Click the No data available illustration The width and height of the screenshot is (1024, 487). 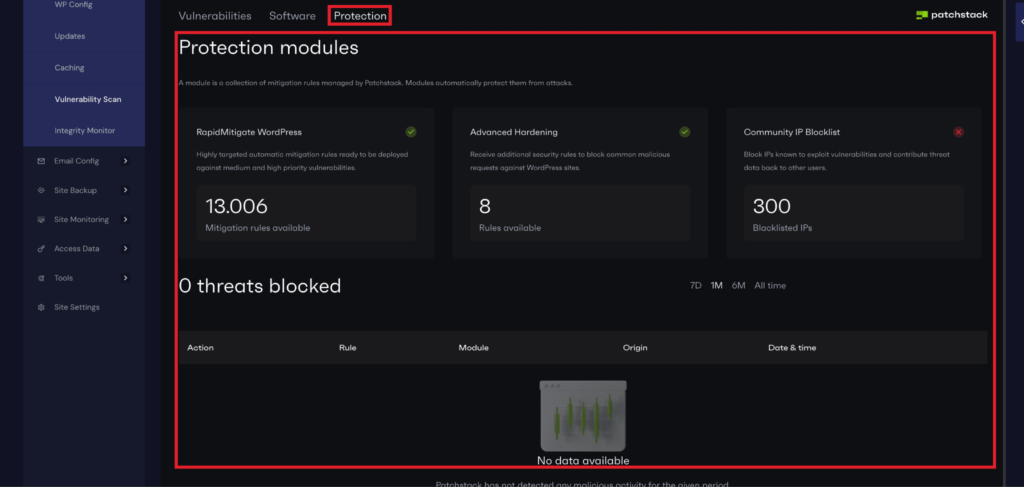tap(583, 417)
